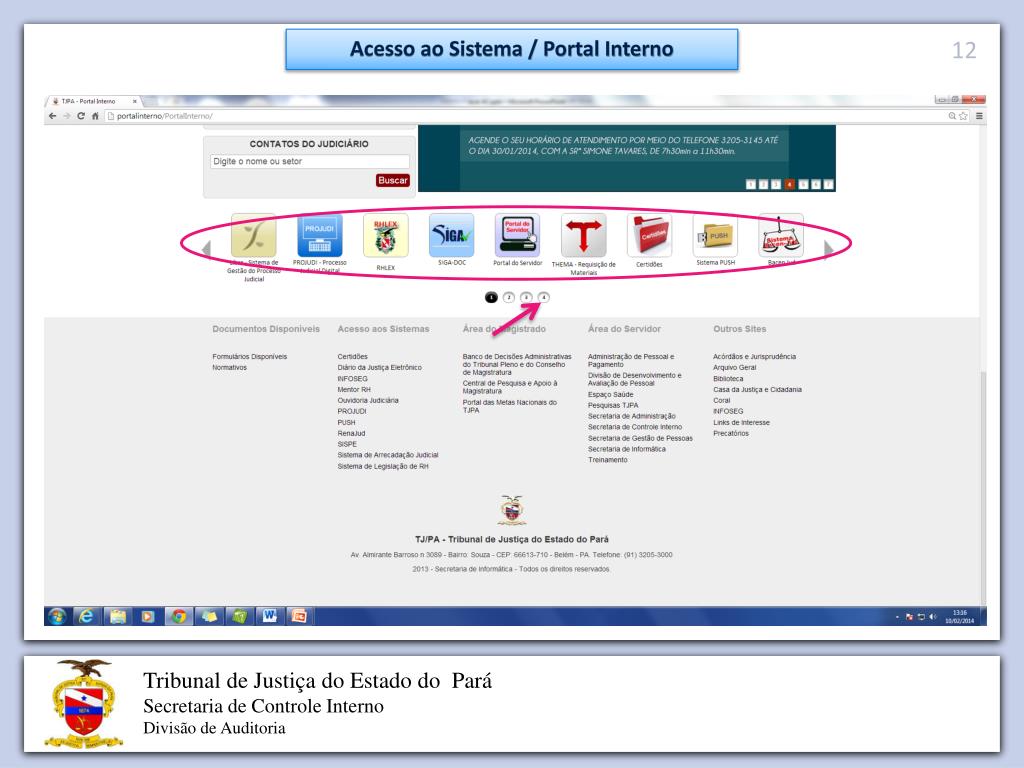
Task: Open the Treinamento link
Action: [607, 460]
